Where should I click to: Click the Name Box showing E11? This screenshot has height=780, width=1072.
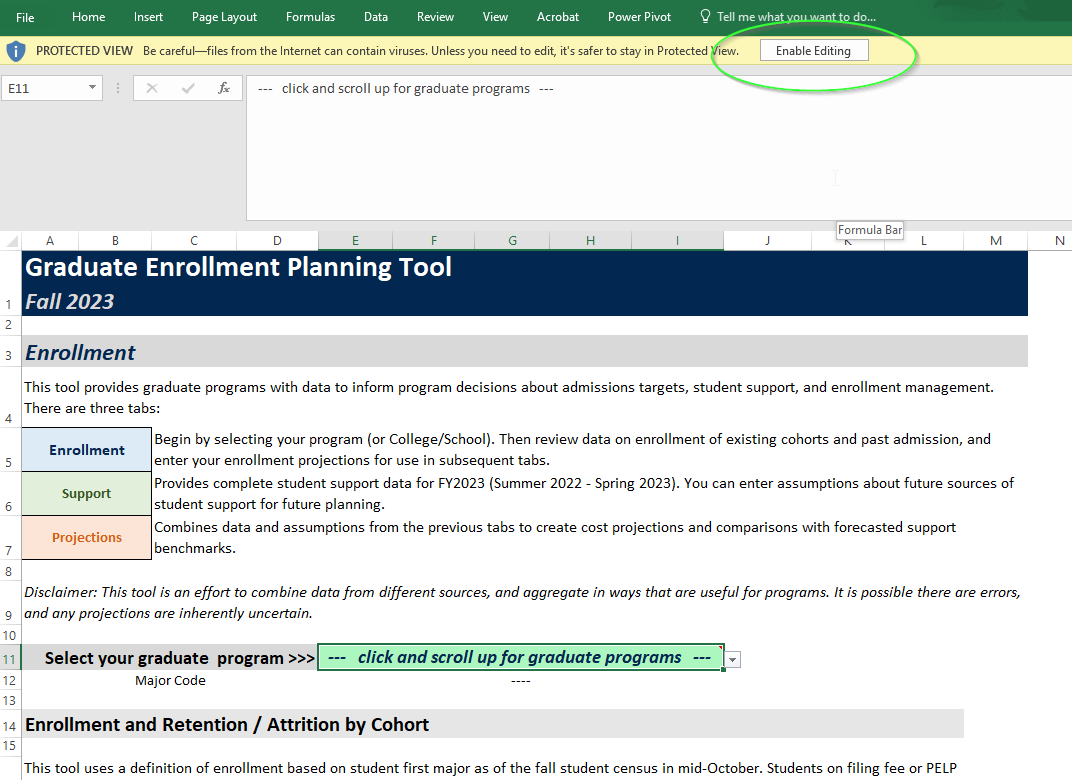tap(45, 88)
